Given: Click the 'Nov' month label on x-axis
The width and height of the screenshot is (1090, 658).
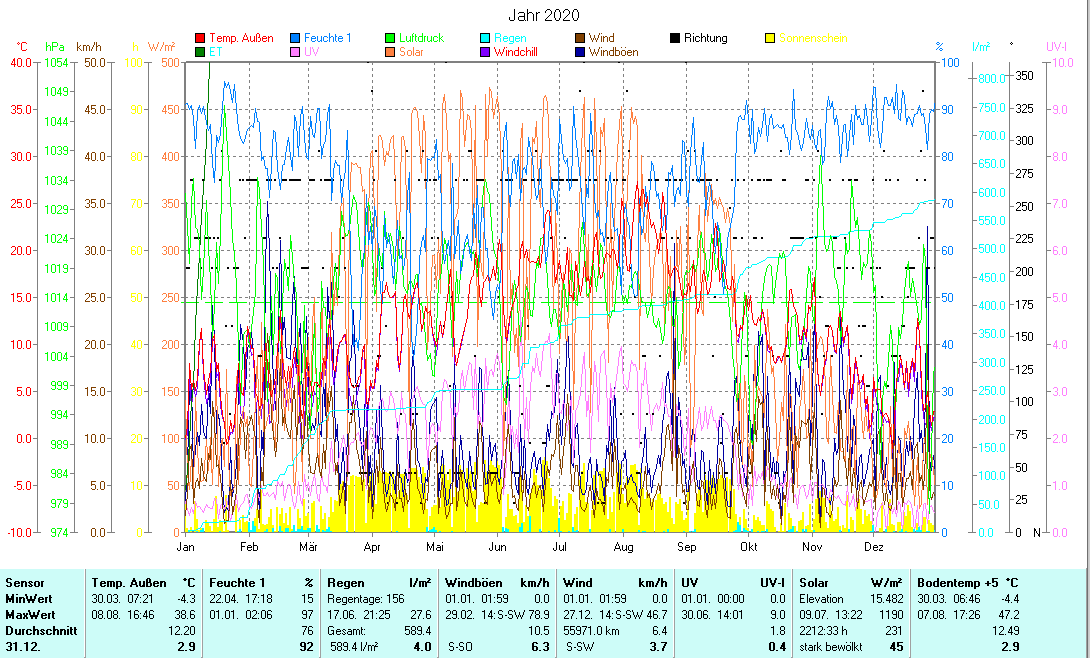Looking at the screenshot, I should [x=812, y=548].
